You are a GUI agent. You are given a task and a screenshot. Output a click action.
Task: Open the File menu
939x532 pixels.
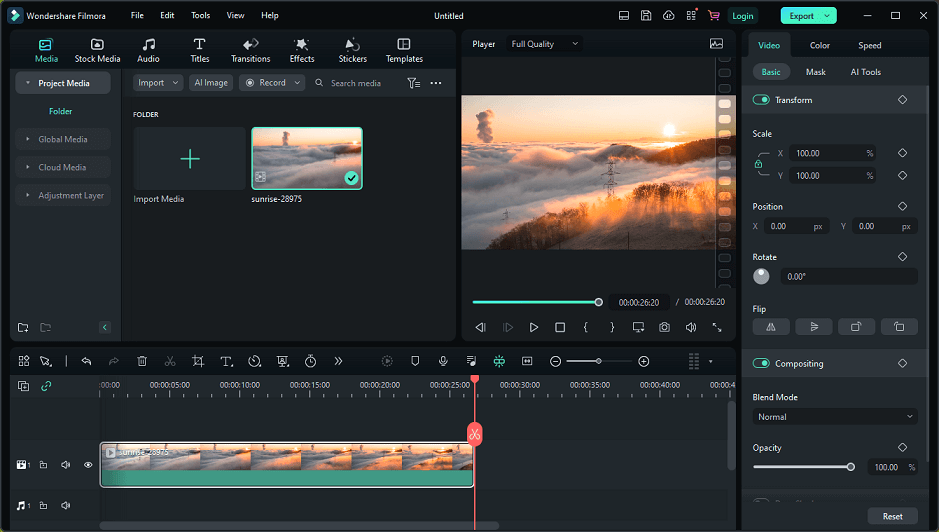pyautogui.click(x=137, y=16)
